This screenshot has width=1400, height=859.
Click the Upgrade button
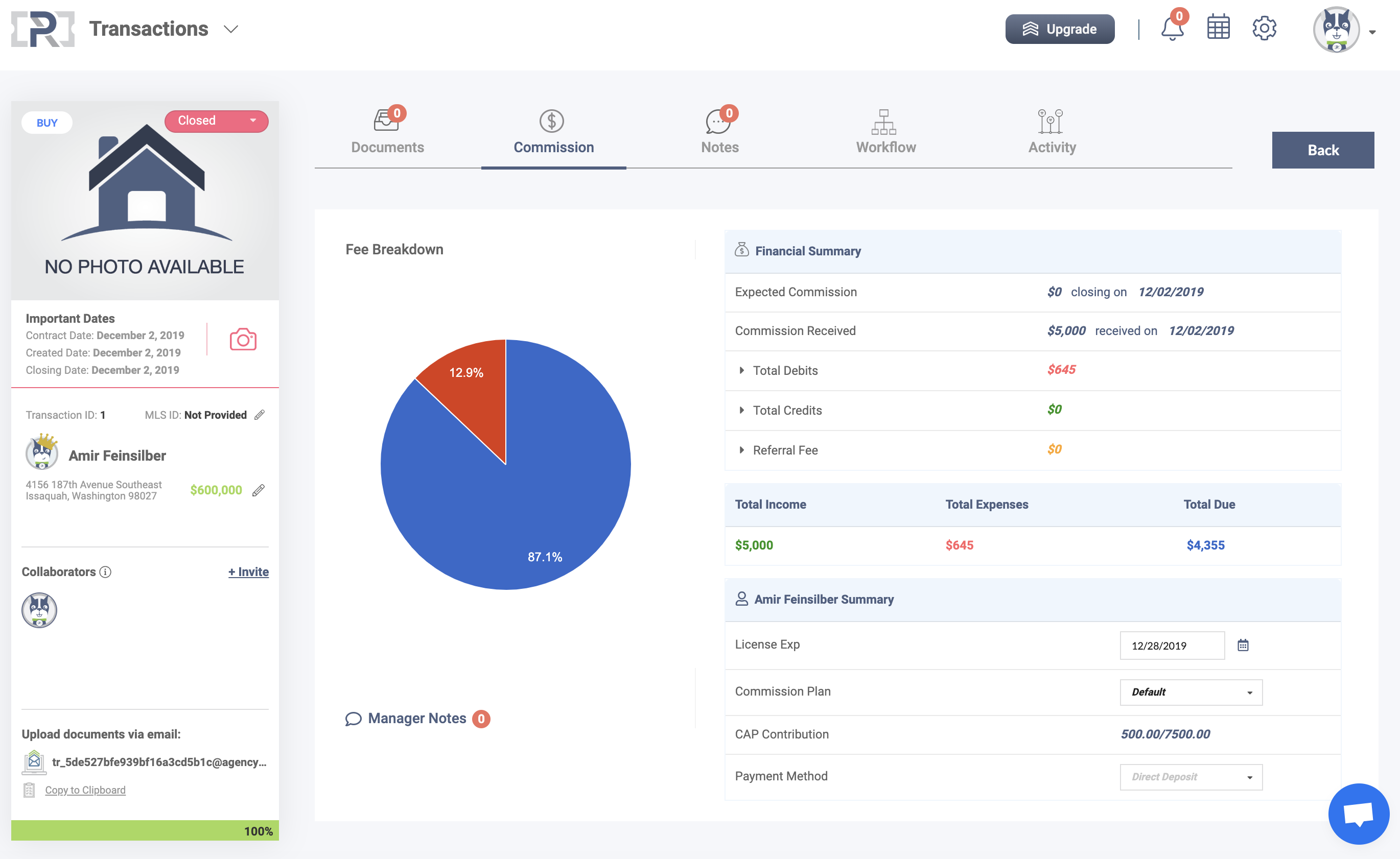point(1060,29)
